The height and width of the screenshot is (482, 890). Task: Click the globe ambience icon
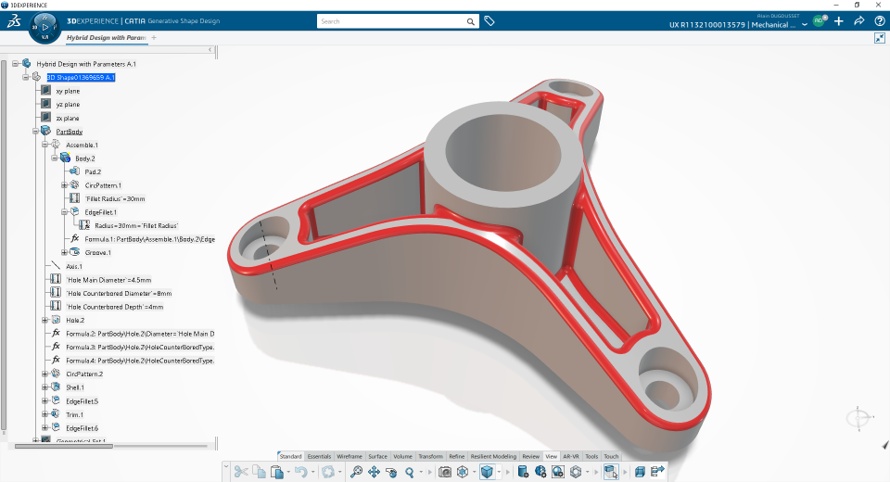coord(540,471)
